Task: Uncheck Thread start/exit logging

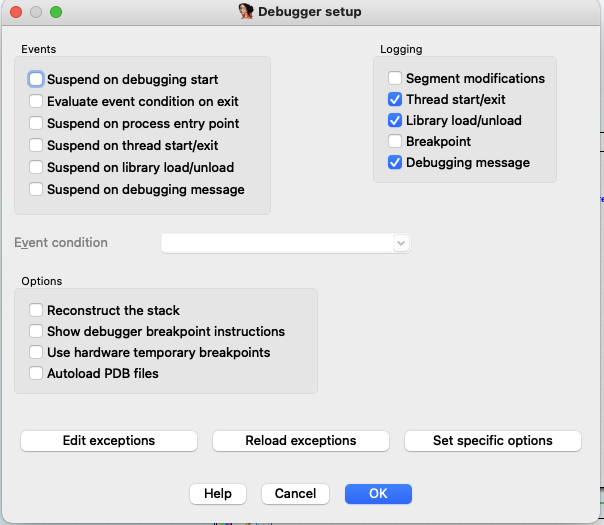Action: tap(395, 99)
